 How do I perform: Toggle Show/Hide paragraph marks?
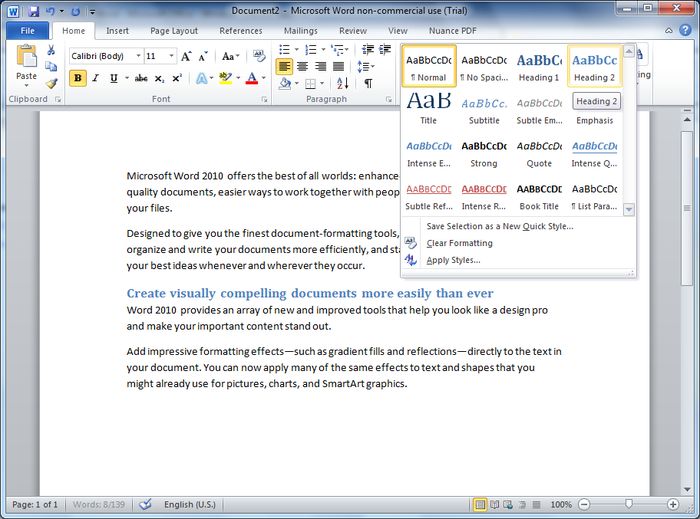[368, 83]
